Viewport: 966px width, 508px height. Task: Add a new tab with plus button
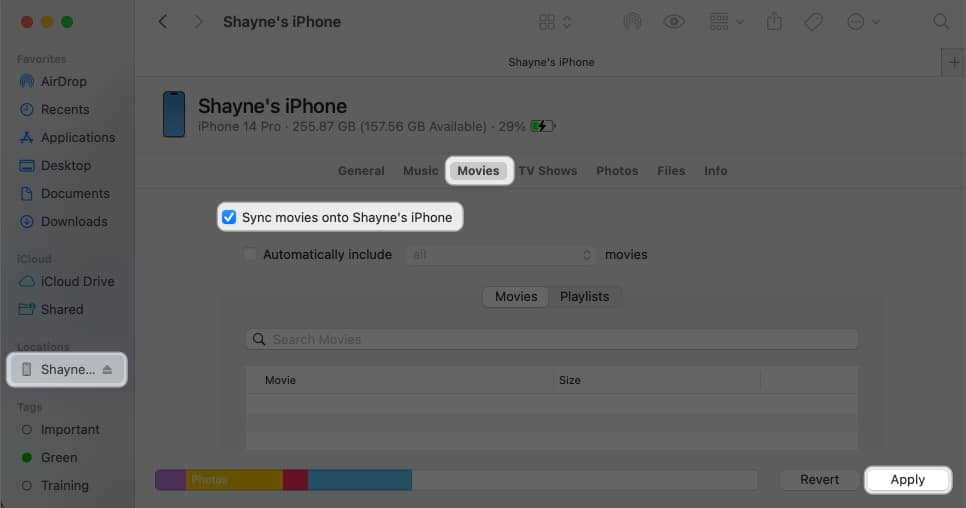[954, 62]
